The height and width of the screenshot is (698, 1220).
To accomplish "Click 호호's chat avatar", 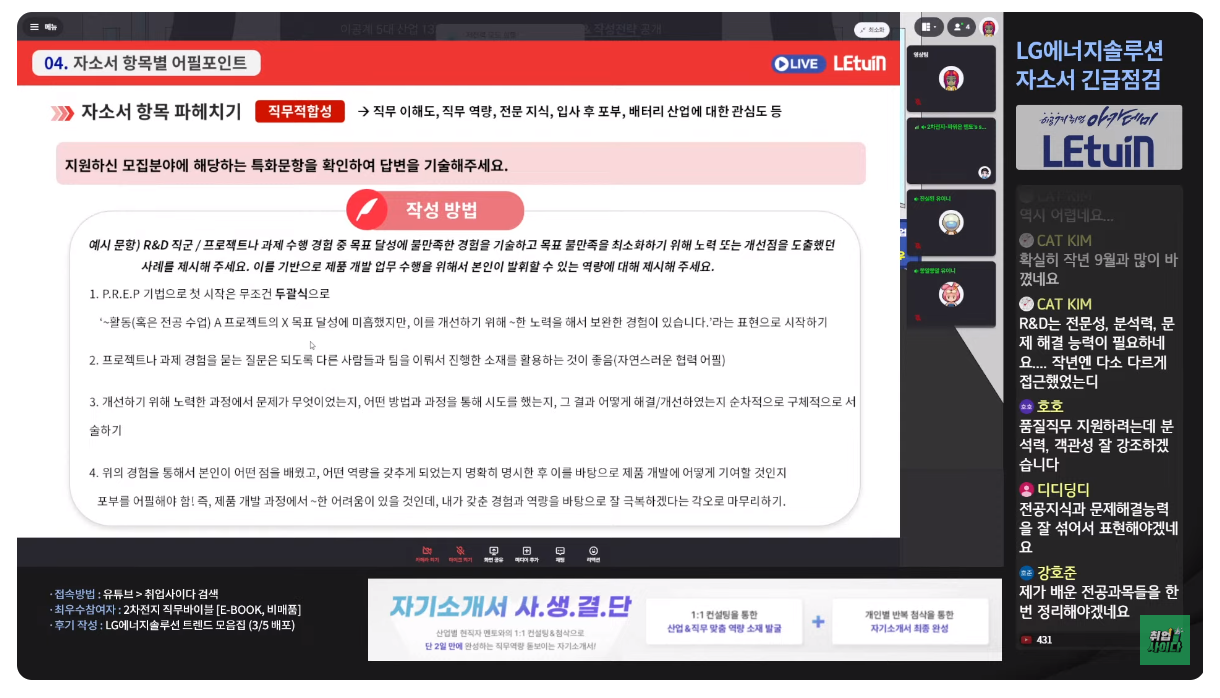I will tap(1025, 407).
